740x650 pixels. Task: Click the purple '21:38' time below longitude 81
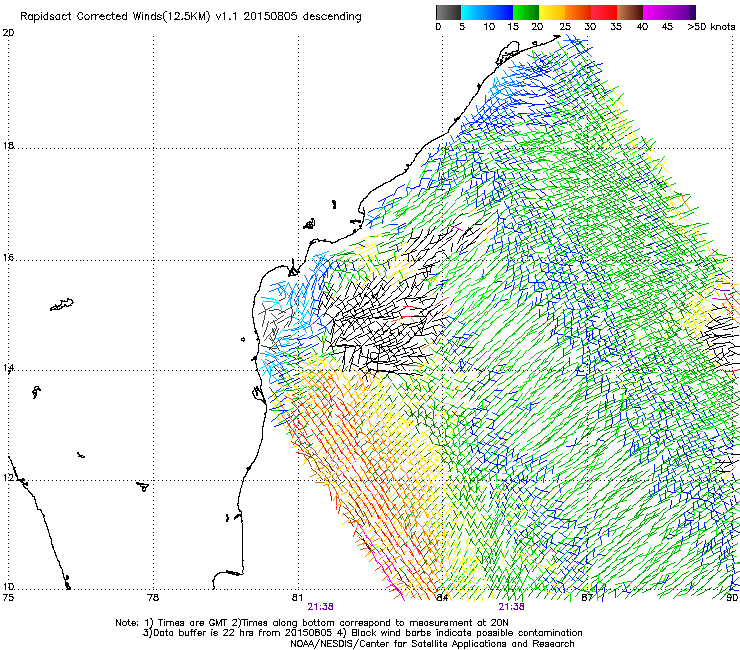coord(320,607)
